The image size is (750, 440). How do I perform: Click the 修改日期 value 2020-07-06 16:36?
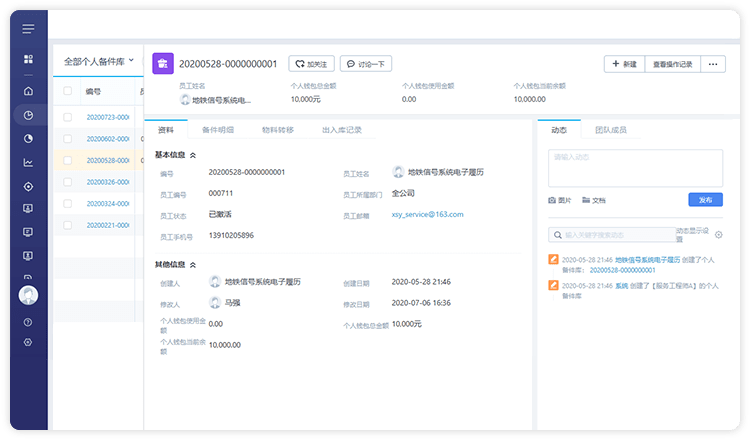pos(421,303)
